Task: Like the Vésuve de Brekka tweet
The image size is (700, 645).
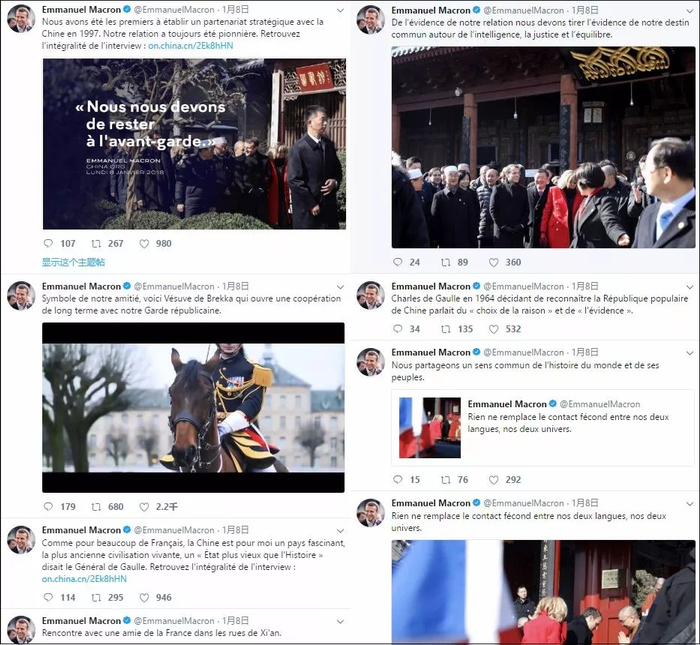Action: tap(144, 507)
